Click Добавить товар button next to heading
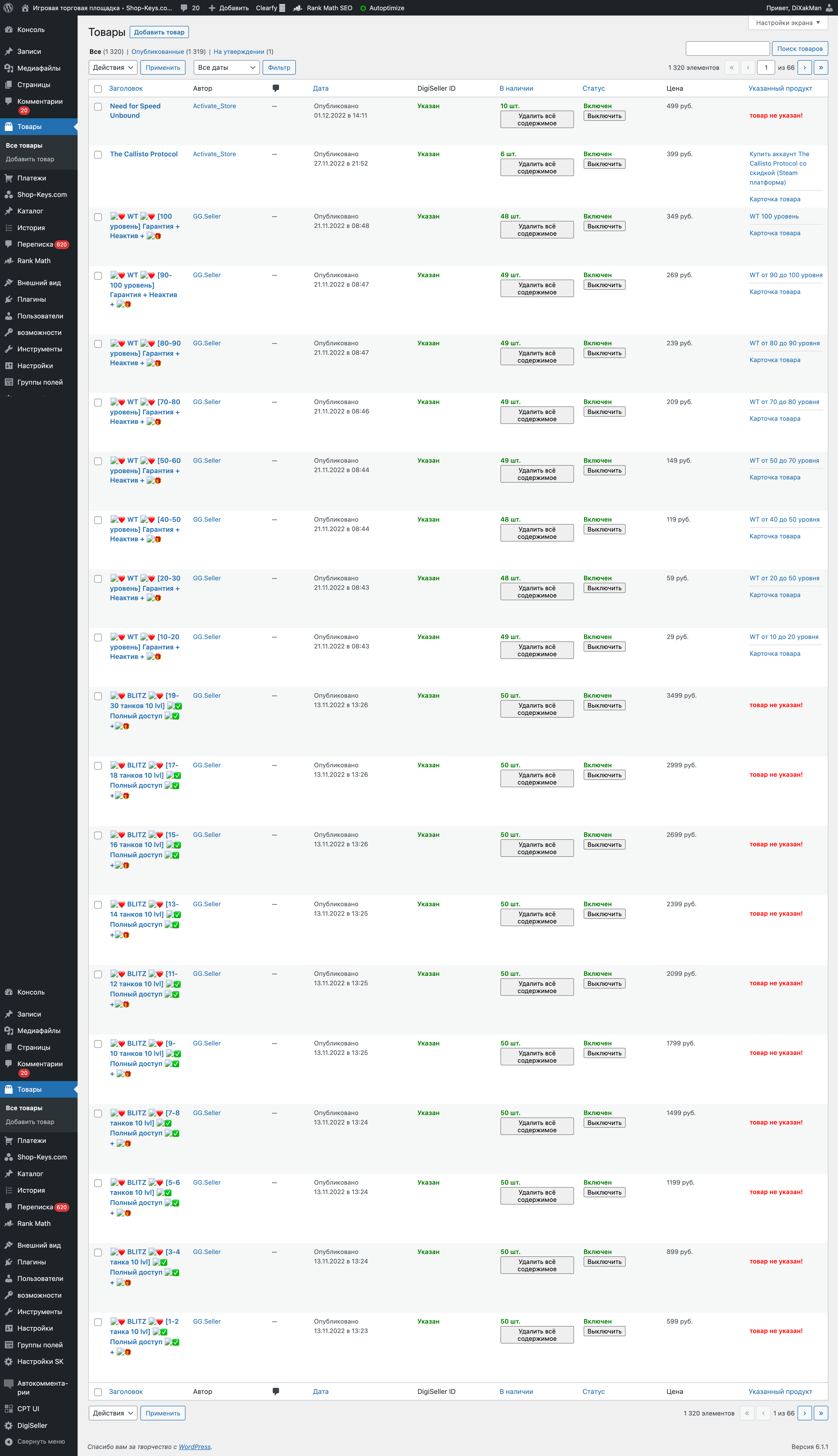Viewport: 838px width, 1456px height. click(x=159, y=32)
